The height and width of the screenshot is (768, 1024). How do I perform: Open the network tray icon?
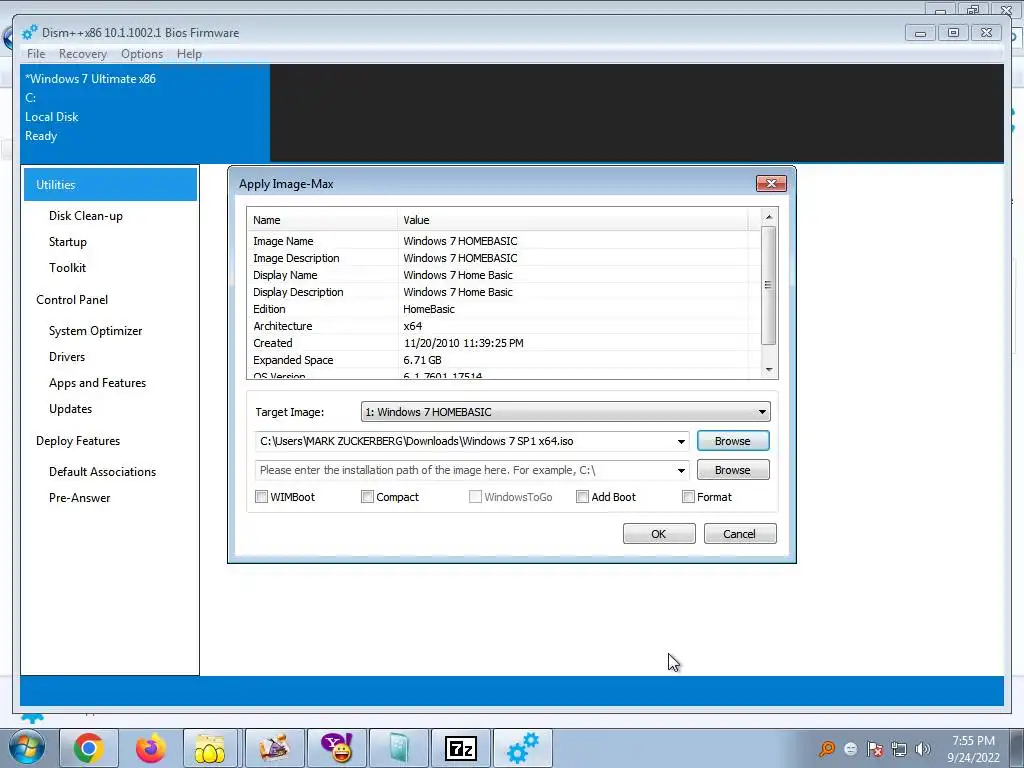[x=899, y=749]
